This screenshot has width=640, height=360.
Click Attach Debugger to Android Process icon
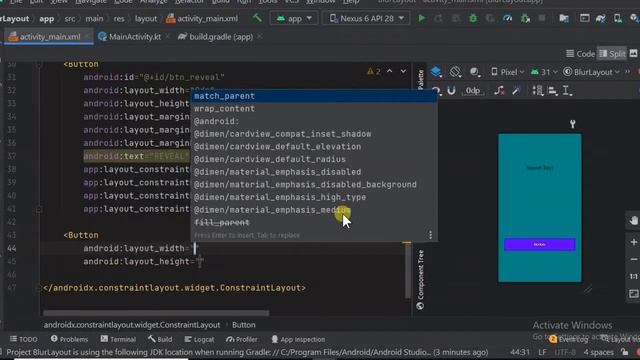pyautogui.click(x=525, y=18)
